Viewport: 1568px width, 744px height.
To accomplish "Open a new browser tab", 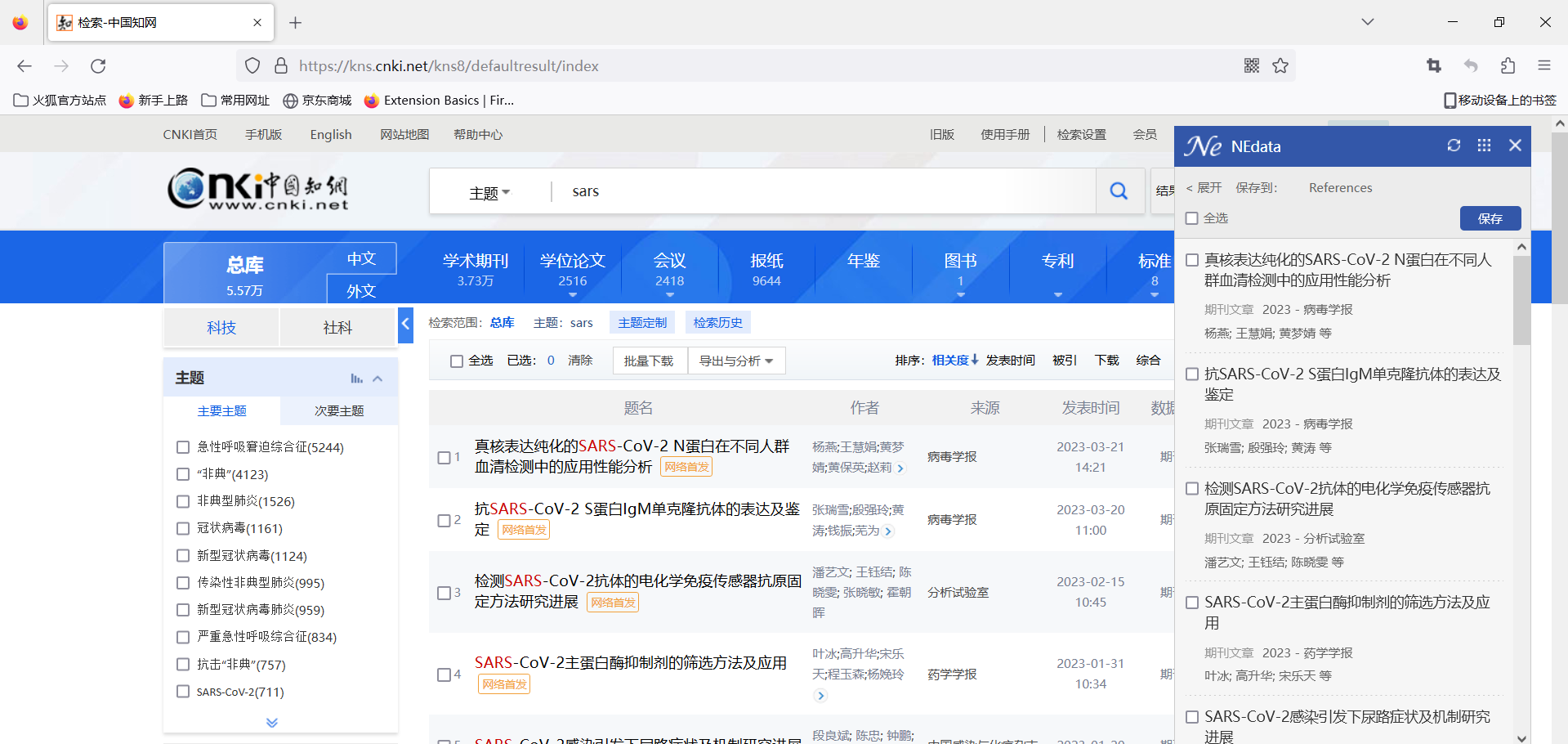I will pyautogui.click(x=296, y=23).
